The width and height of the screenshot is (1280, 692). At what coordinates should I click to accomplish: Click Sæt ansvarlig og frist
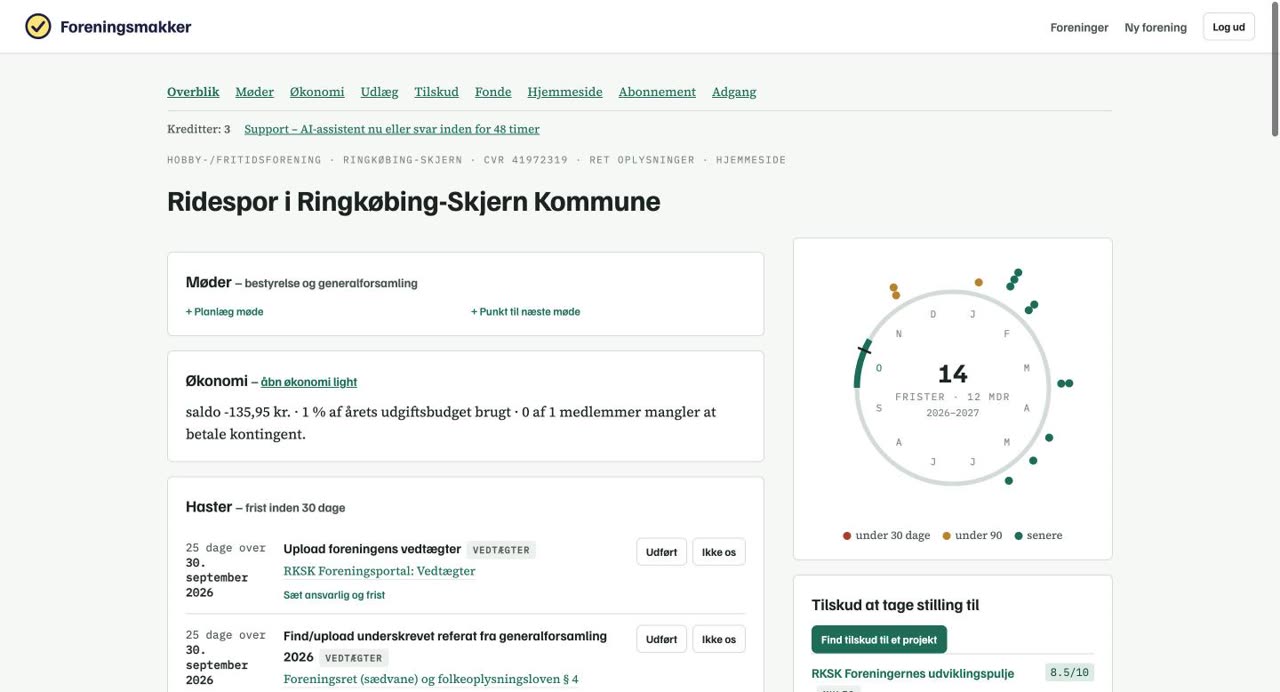334,595
